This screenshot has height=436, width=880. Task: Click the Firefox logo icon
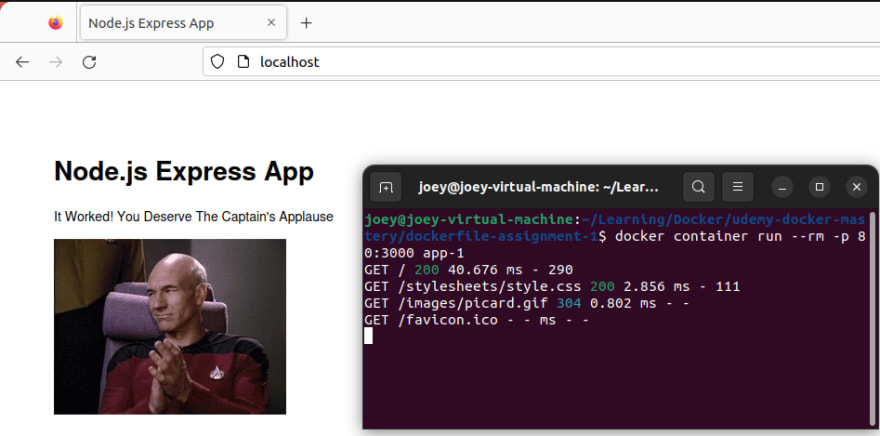point(56,23)
